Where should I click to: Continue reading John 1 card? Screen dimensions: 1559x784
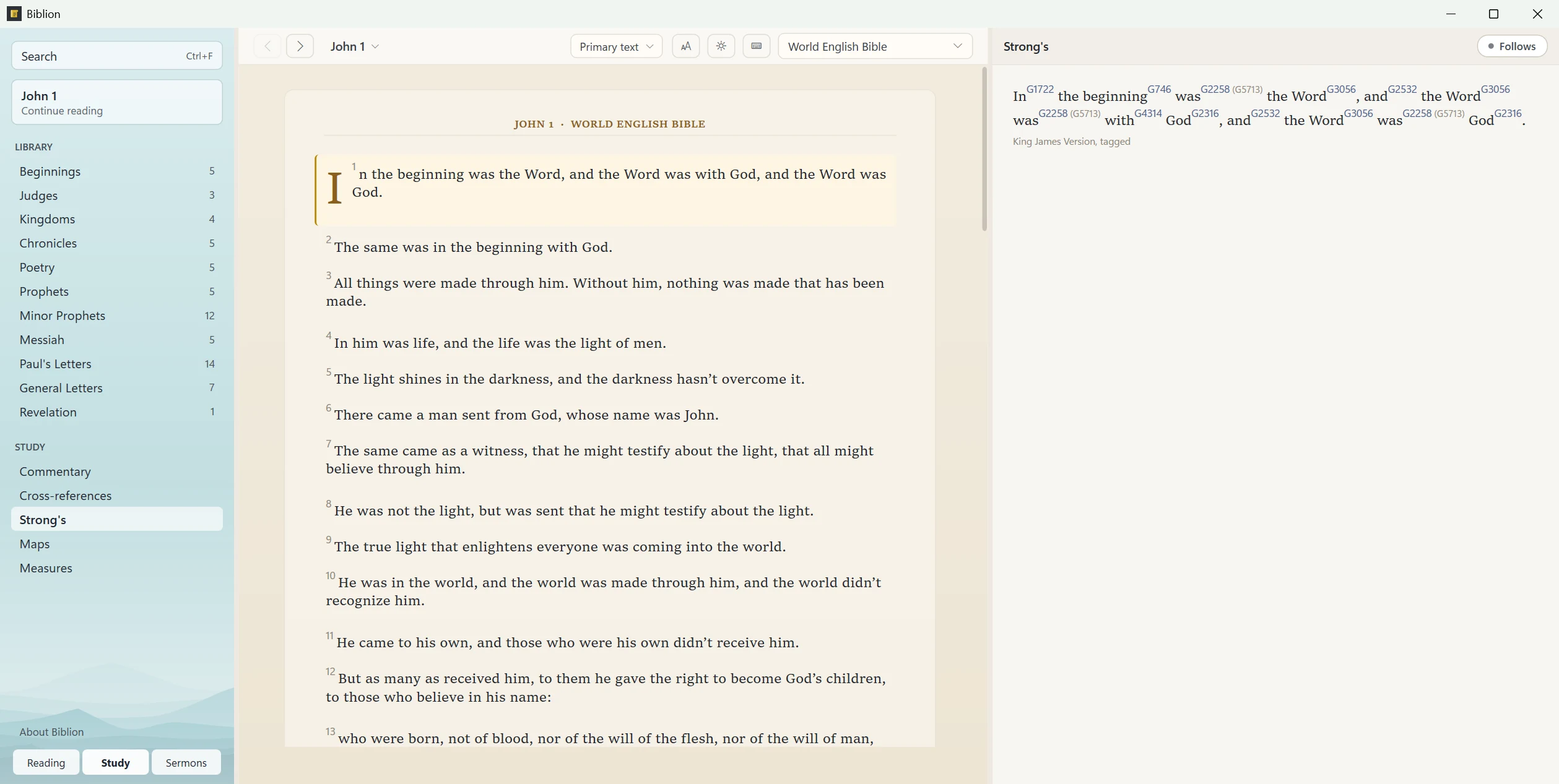pyautogui.click(x=117, y=102)
